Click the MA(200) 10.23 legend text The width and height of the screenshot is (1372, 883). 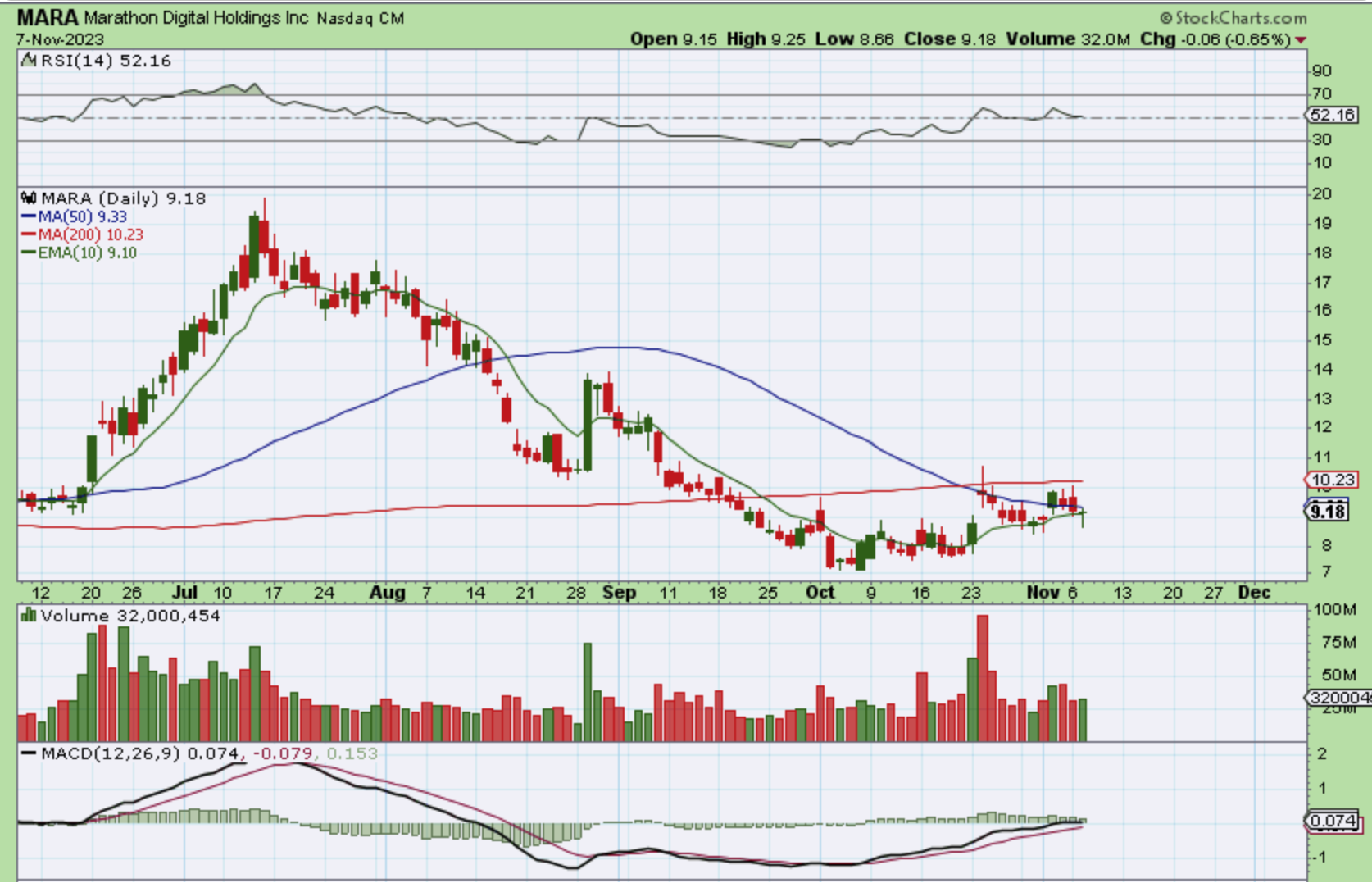coord(90,235)
